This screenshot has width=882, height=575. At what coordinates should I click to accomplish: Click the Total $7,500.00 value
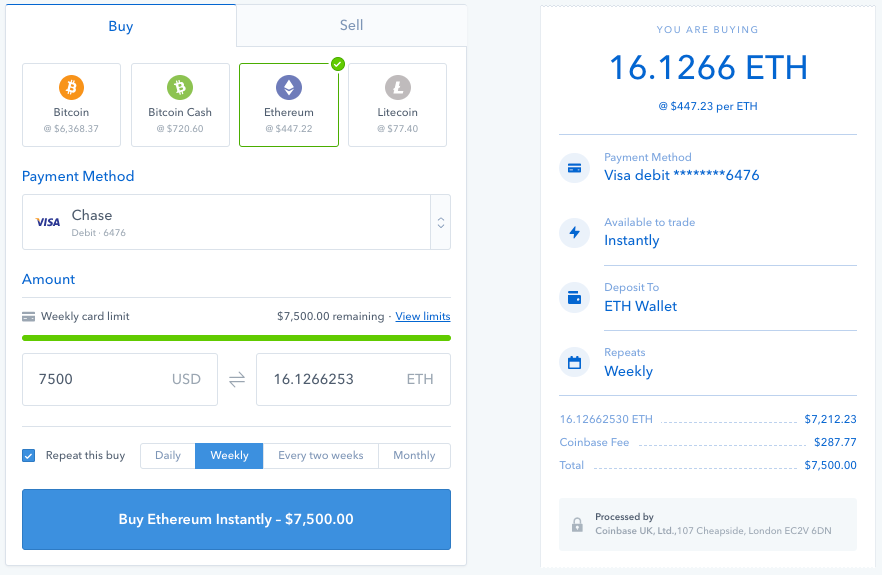[830, 465]
